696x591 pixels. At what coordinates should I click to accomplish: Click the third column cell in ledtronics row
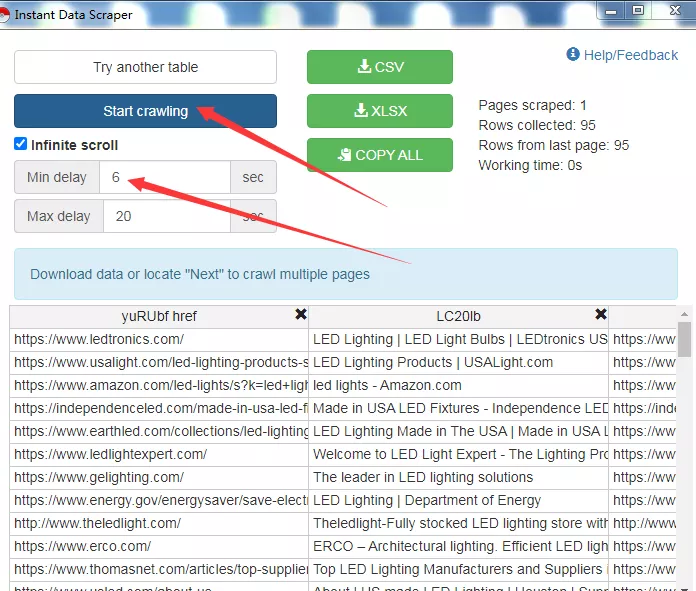(643, 340)
